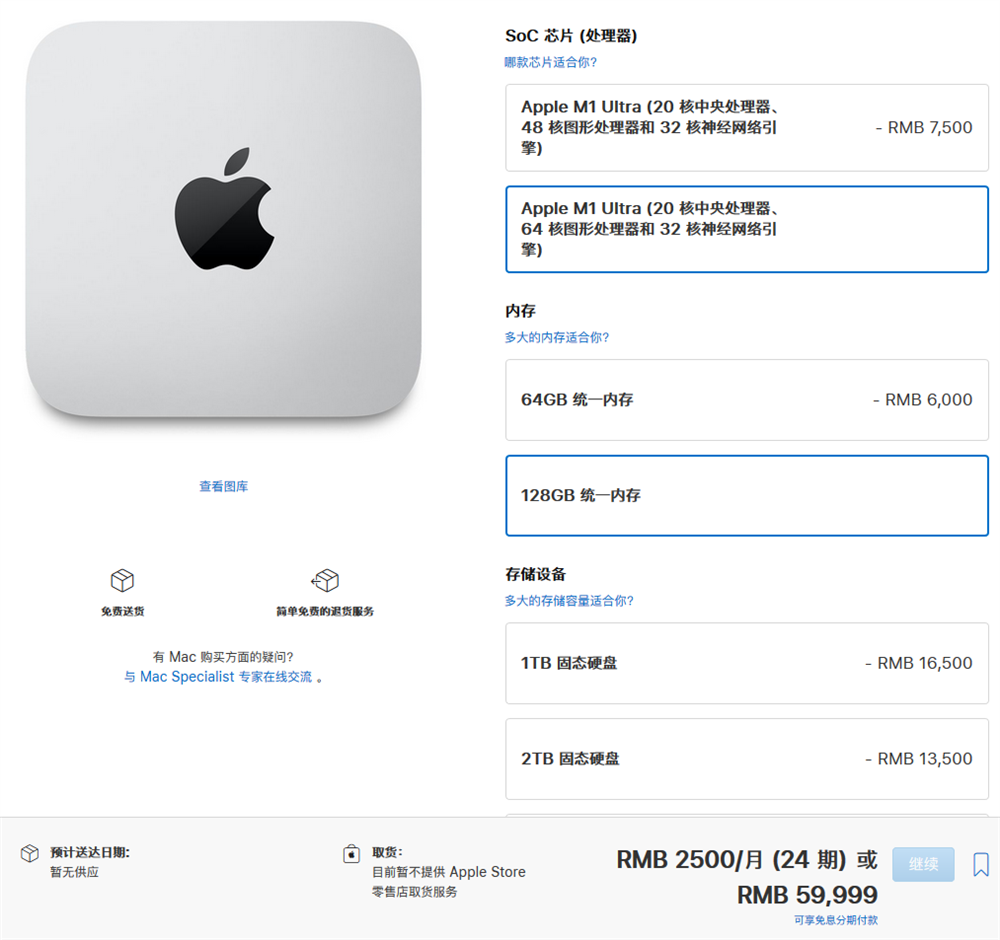
Task: Select the 1TB SSD storage option
Action: (x=747, y=663)
